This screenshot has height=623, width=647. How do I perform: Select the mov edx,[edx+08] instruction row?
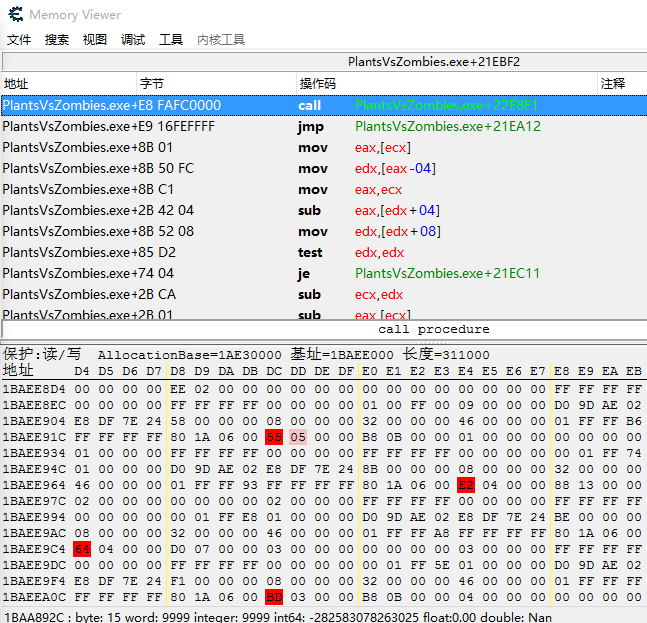click(x=324, y=231)
